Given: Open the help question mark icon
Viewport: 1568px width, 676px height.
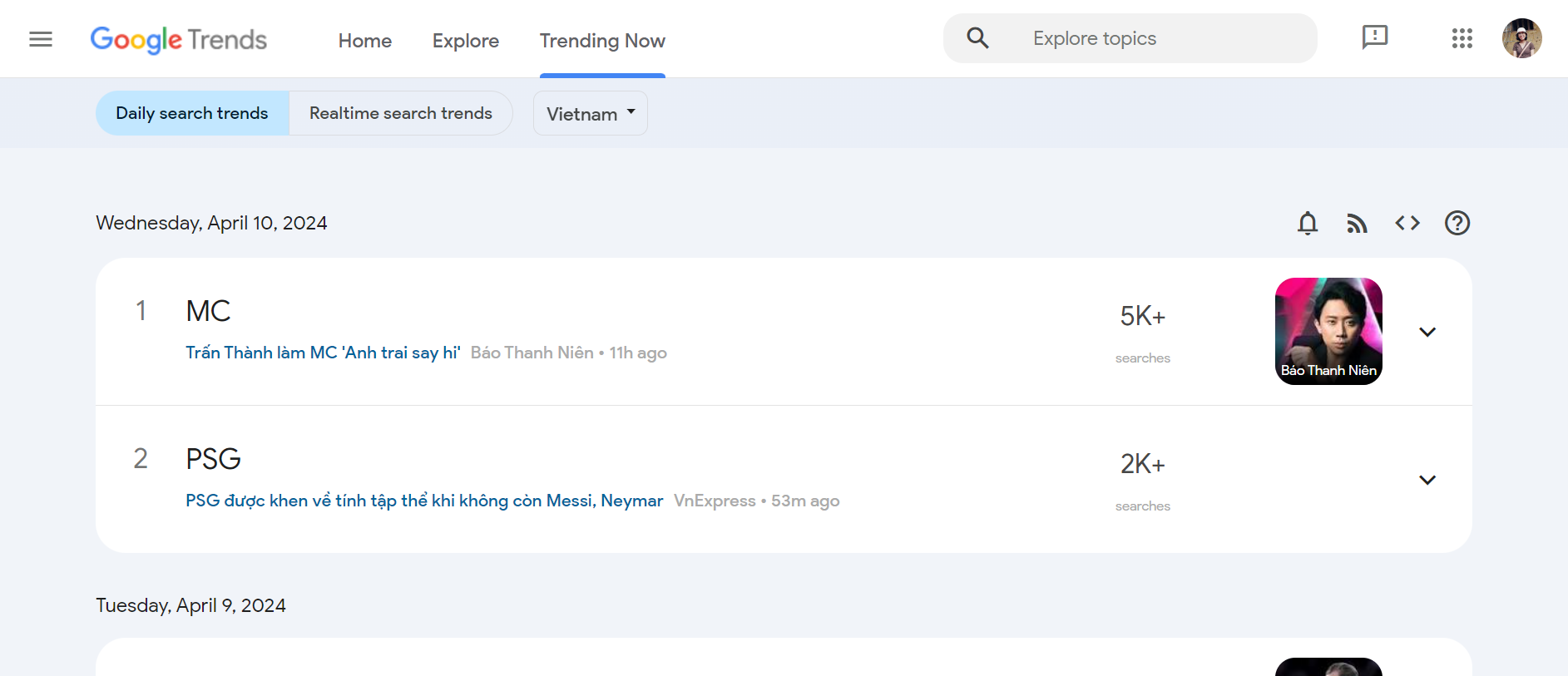Looking at the screenshot, I should pyautogui.click(x=1457, y=223).
